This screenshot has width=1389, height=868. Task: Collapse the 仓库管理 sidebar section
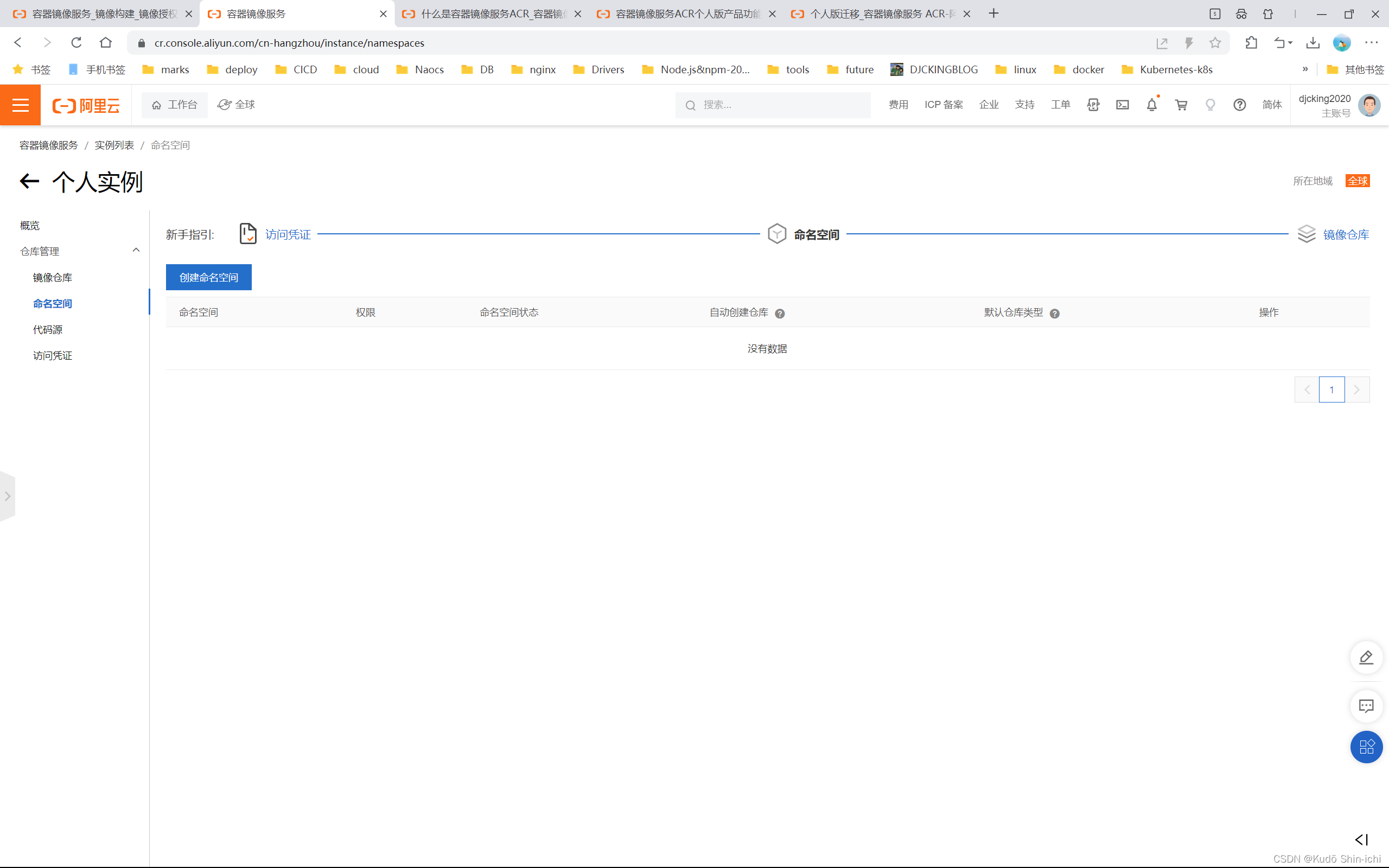pos(136,250)
